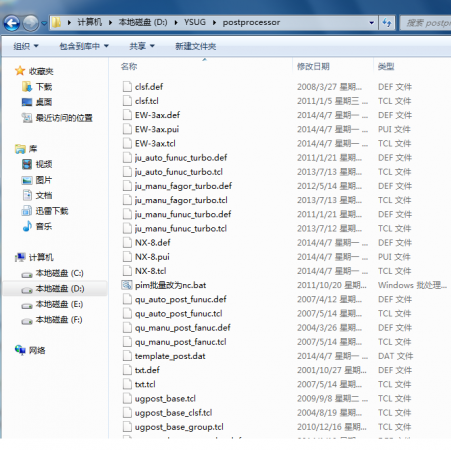This screenshot has width=451, height=450.
Task: Sort by the Date modified (修改日期) column
Action: coord(313,66)
